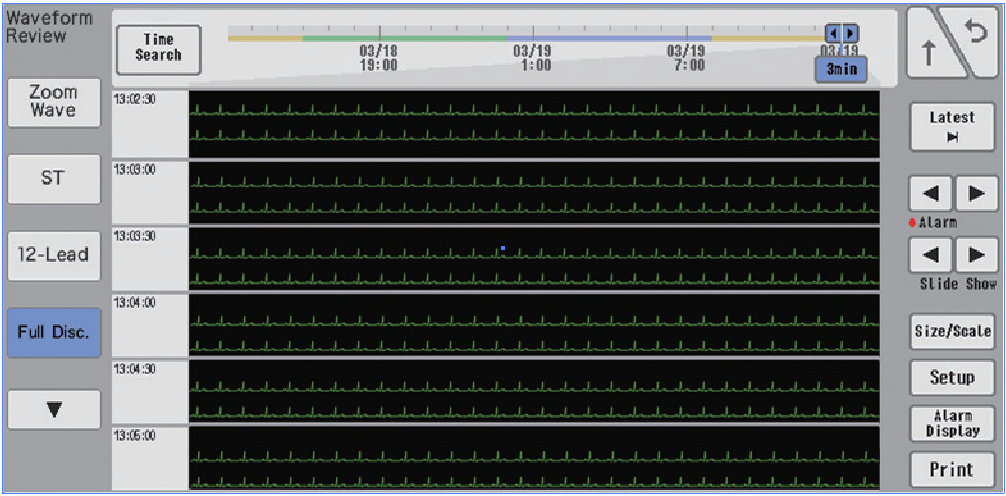This screenshot has height=496, width=1006.
Task: Expand more review options with down arrow
Action: (54, 409)
